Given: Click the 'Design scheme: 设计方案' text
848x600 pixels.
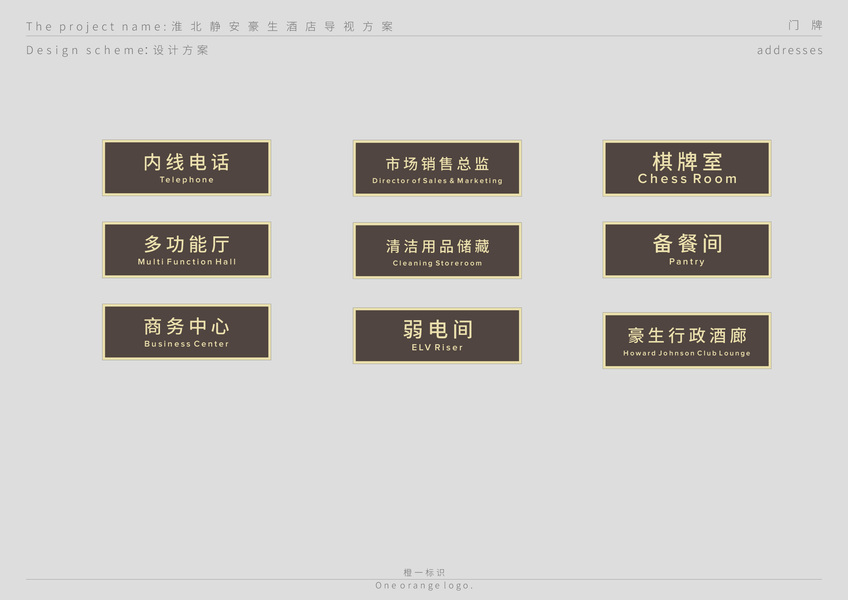Looking at the screenshot, I should click(x=117, y=50).
